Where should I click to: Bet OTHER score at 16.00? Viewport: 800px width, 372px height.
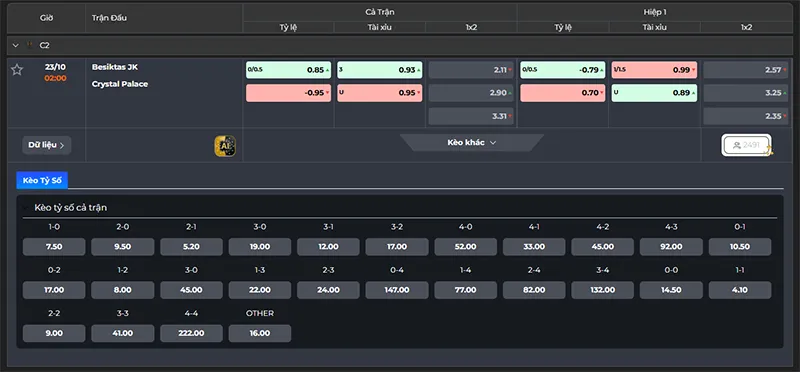[x=260, y=333]
